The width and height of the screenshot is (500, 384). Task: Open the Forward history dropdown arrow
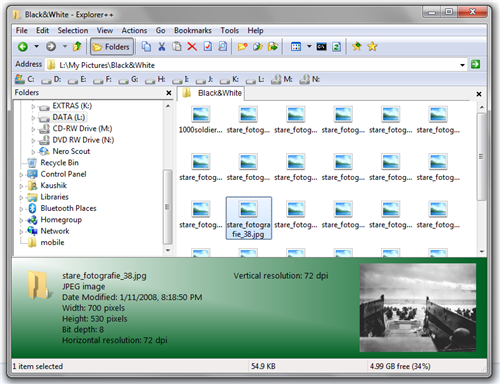[x=65, y=46]
